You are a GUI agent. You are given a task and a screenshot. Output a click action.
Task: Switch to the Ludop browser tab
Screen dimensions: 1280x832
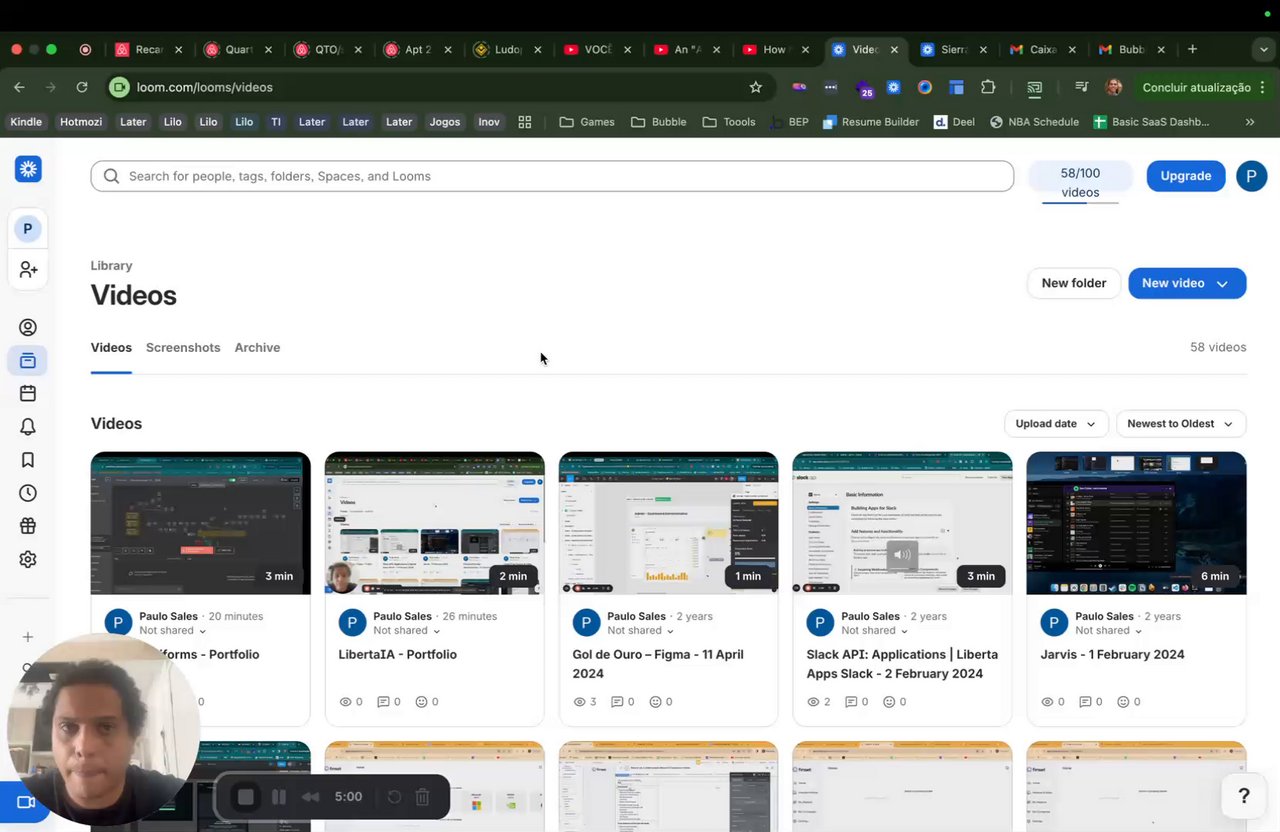pos(508,49)
